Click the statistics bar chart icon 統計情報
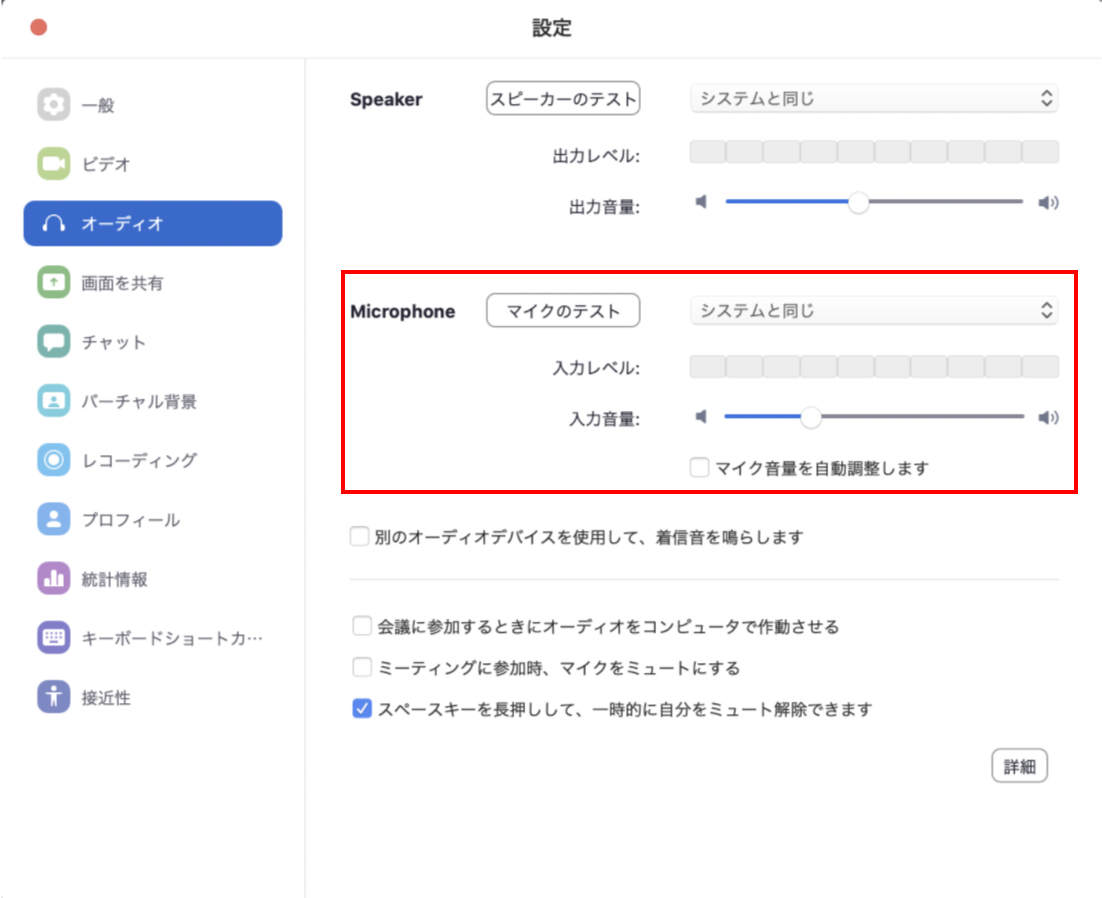This screenshot has height=898, width=1102. pos(53,578)
